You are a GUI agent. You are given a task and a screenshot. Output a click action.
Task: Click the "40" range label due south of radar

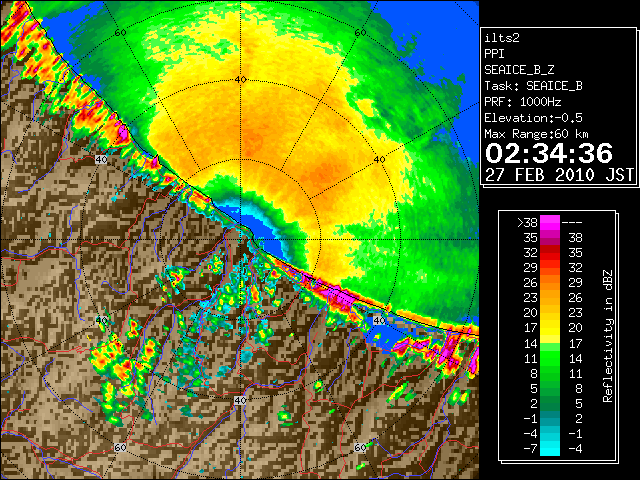(240, 400)
